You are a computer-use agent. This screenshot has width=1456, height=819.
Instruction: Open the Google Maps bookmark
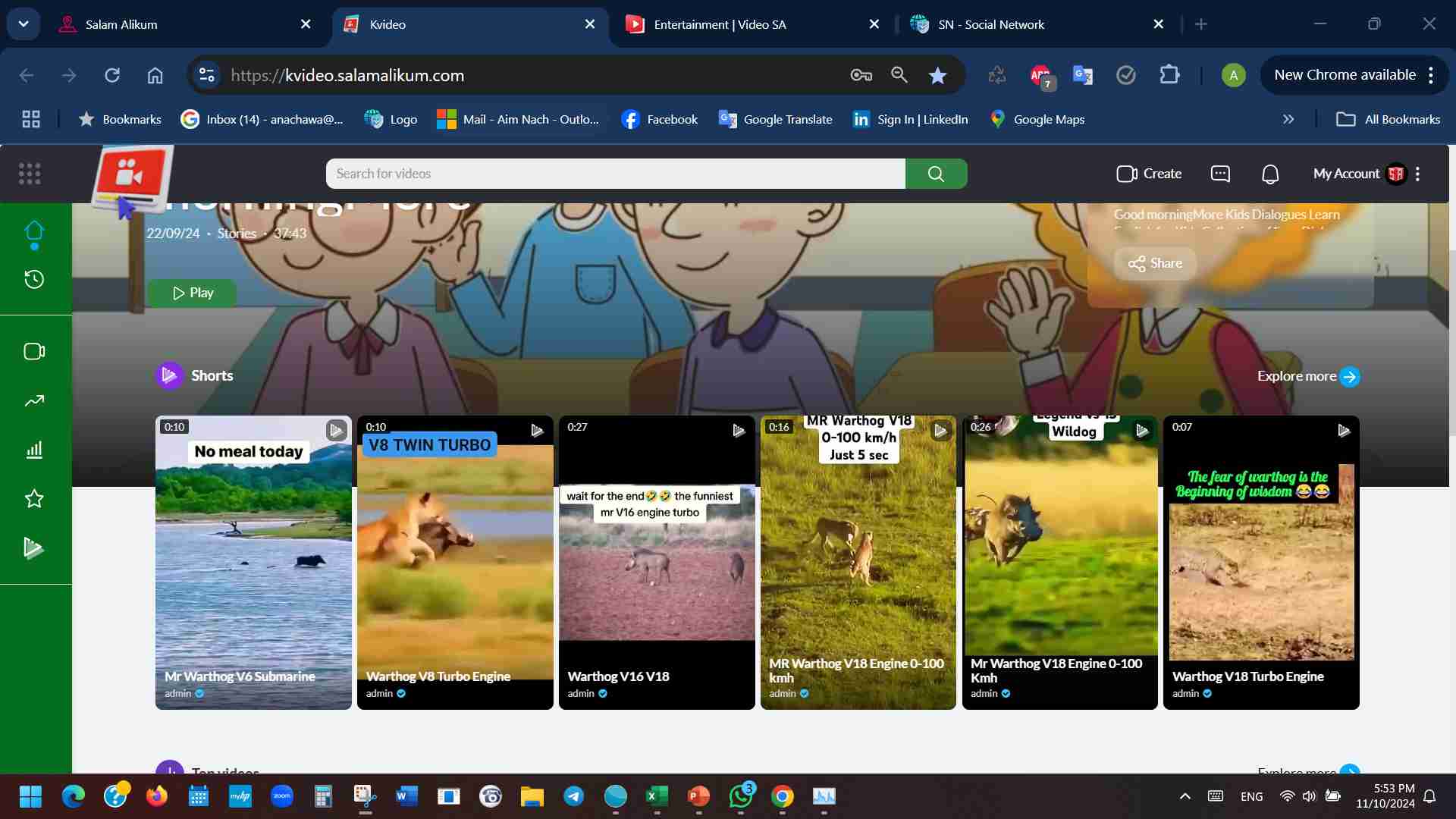1037,119
